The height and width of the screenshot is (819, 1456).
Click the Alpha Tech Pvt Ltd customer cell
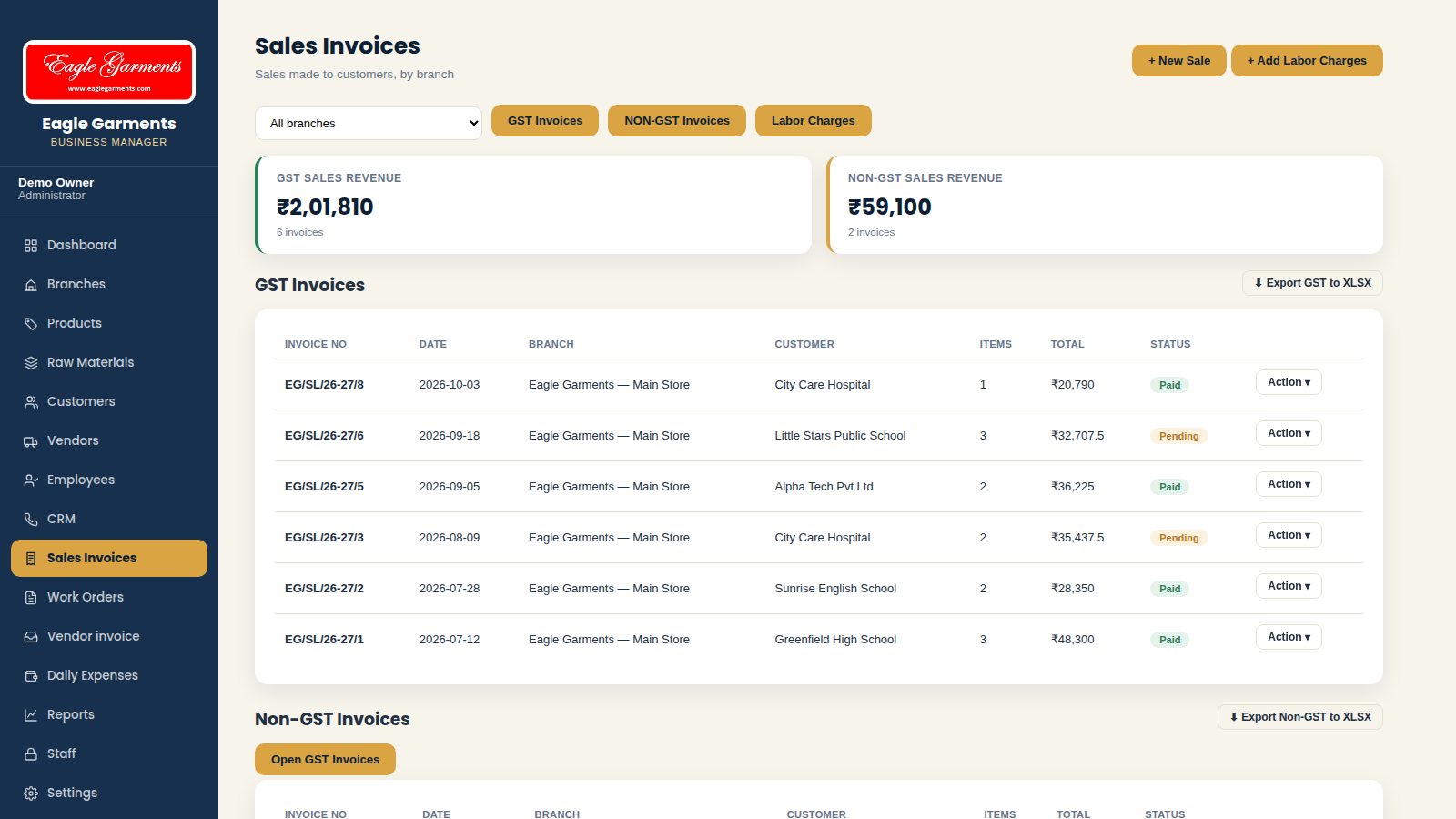824,487
